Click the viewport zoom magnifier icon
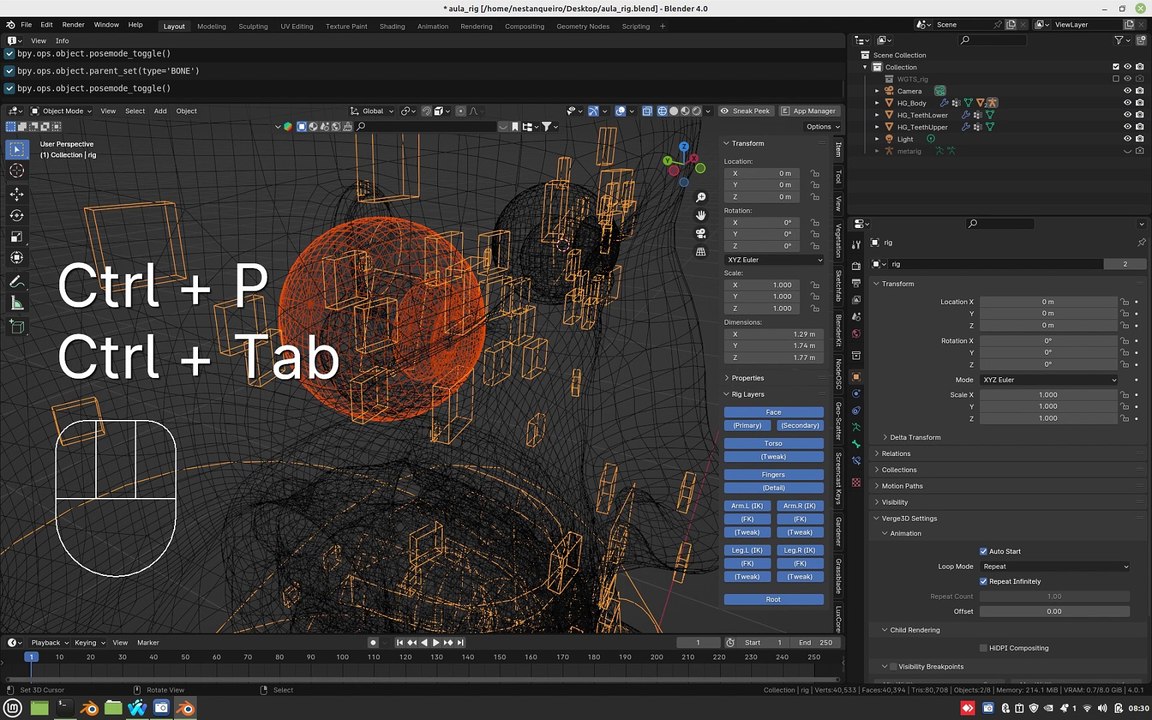 (701, 197)
